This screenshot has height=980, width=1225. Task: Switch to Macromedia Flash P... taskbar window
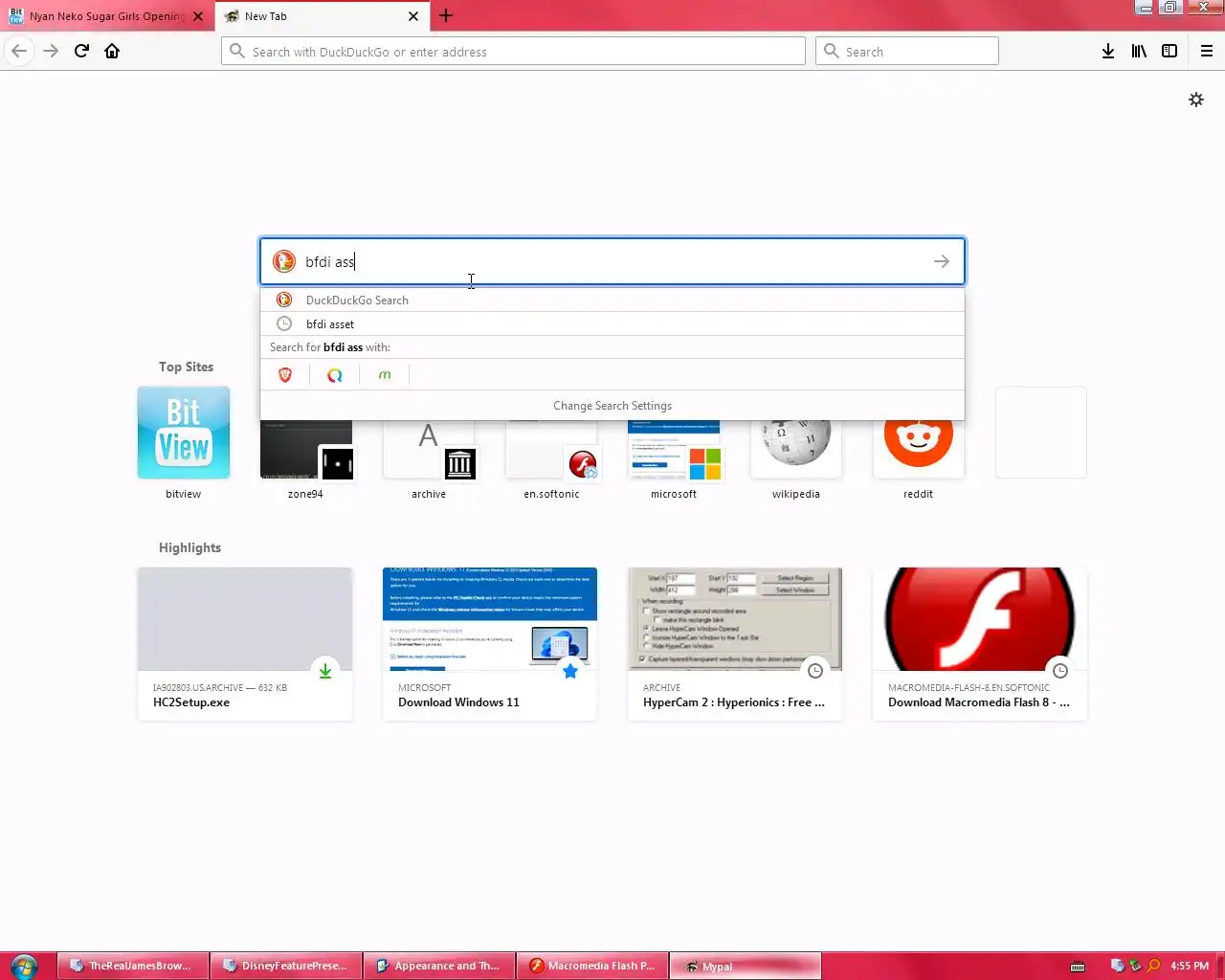pos(592,966)
